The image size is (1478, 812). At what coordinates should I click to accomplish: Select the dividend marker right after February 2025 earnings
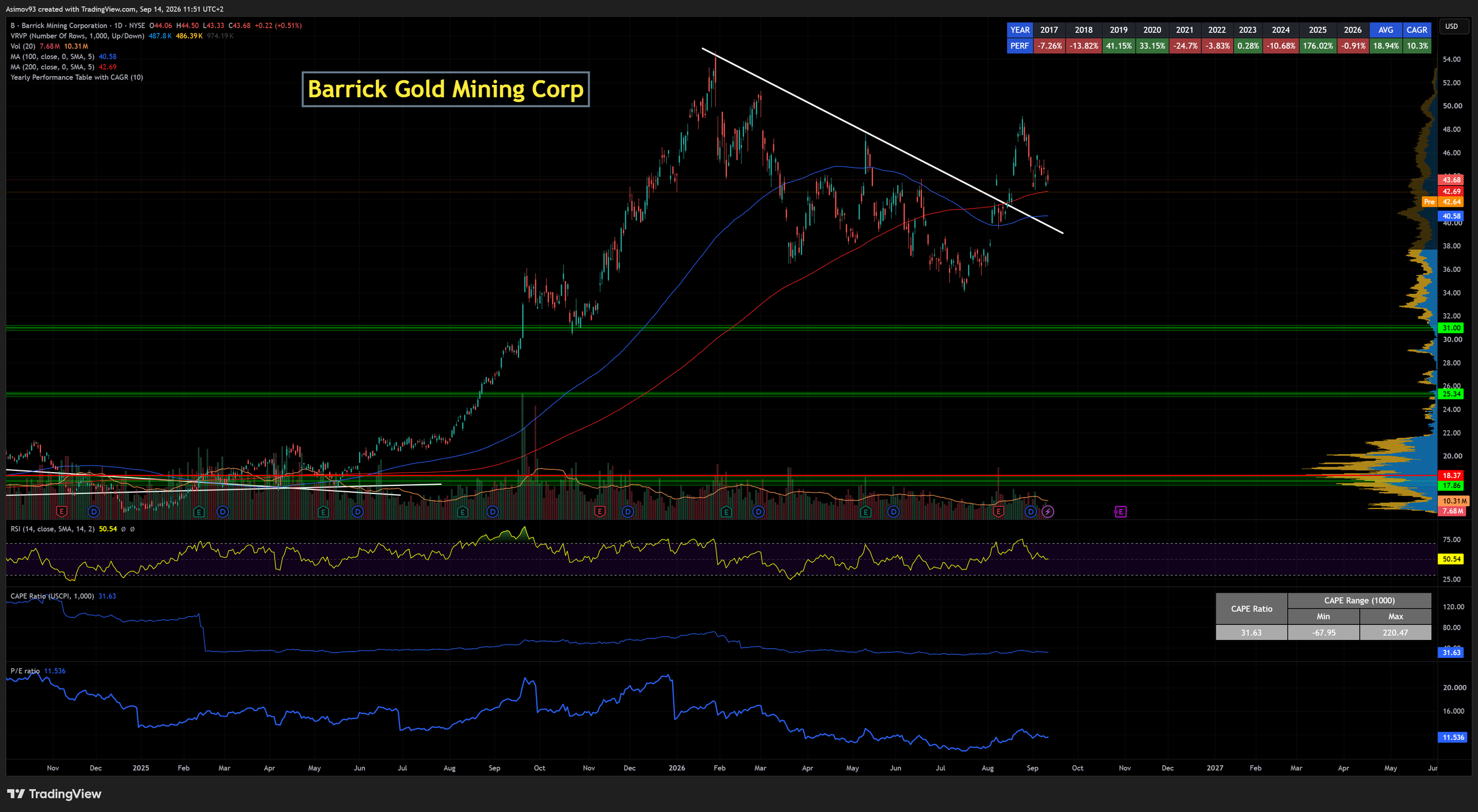(x=222, y=511)
